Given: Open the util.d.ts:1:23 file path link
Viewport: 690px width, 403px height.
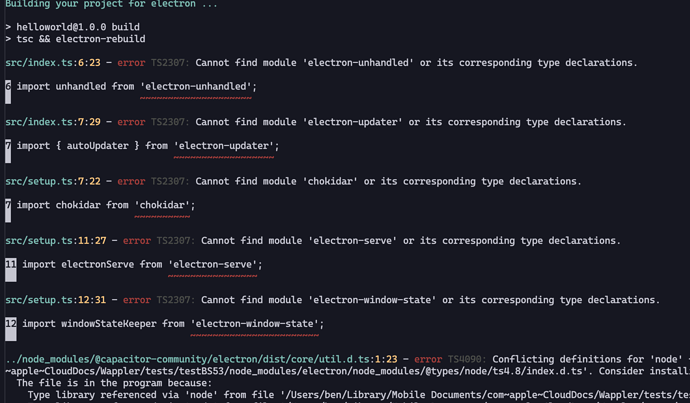Looking at the screenshot, I should click(201, 359).
